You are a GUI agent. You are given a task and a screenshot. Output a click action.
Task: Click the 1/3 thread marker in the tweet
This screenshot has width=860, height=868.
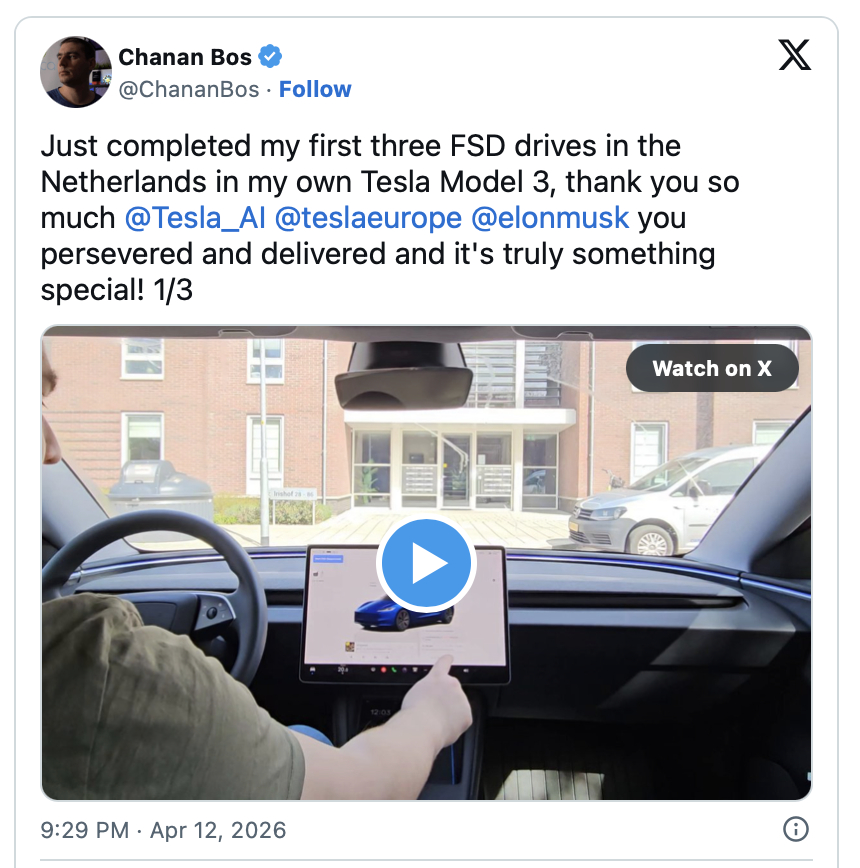(x=173, y=290)
